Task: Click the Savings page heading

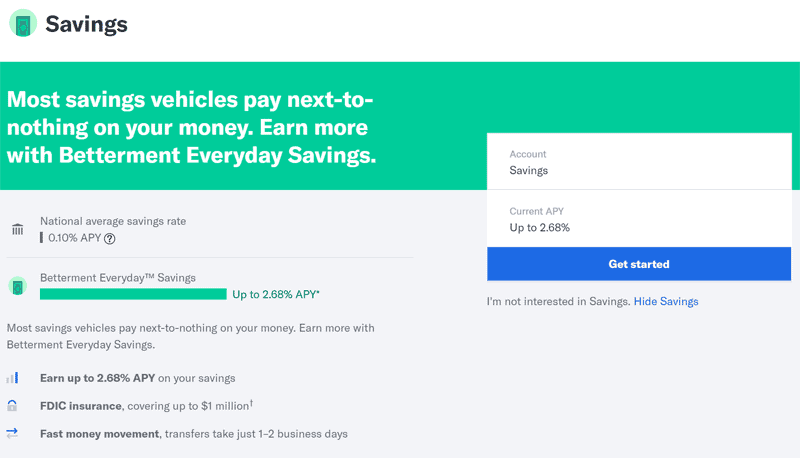Action: 86,24
